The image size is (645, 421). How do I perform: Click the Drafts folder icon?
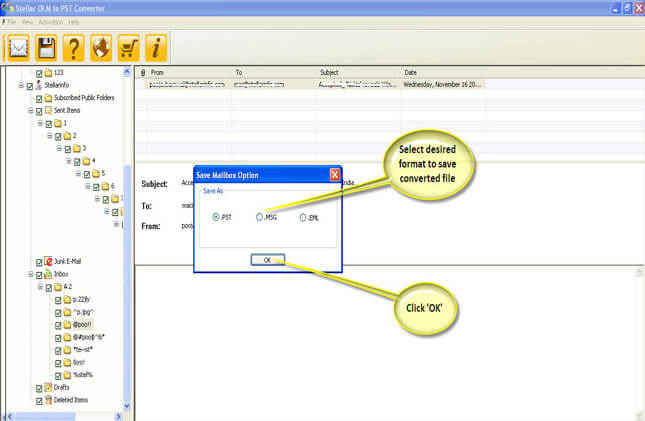coord(49,387)
